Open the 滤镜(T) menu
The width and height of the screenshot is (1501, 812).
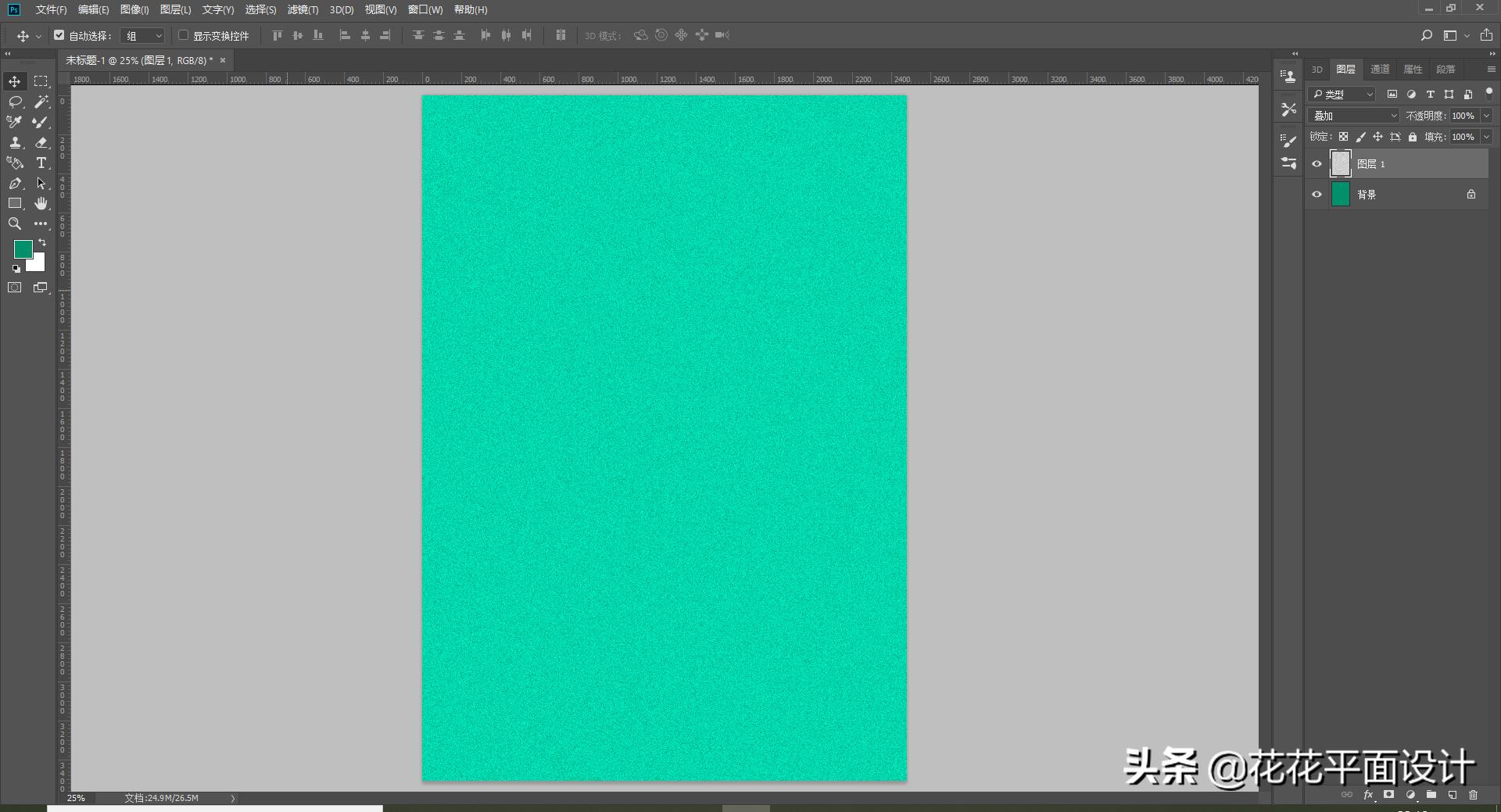pyautogui.click(x=303, y=10)
